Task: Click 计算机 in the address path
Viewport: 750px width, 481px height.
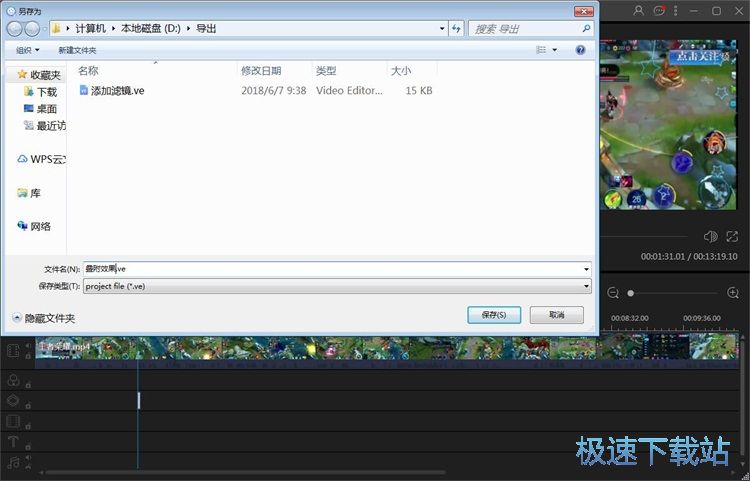Action: (x=90, y=29)
